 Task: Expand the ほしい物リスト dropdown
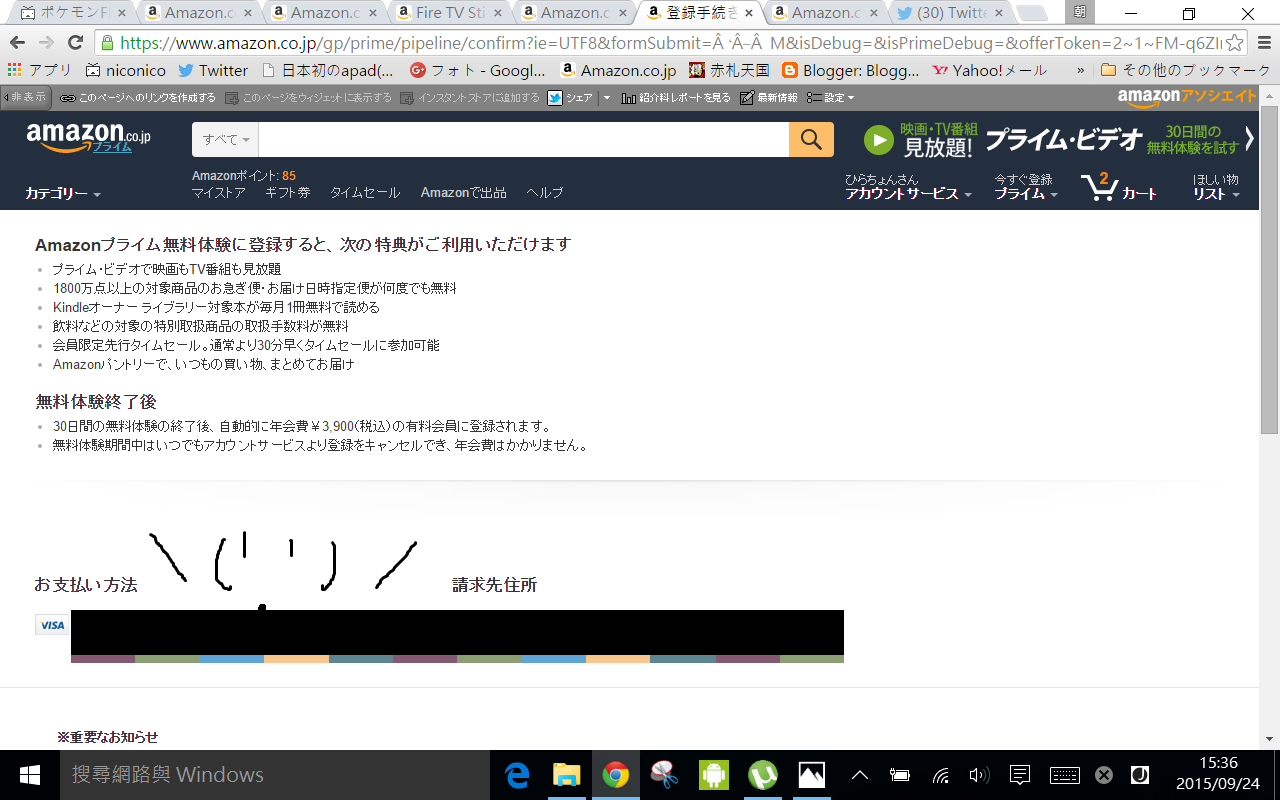point(1216,187)
